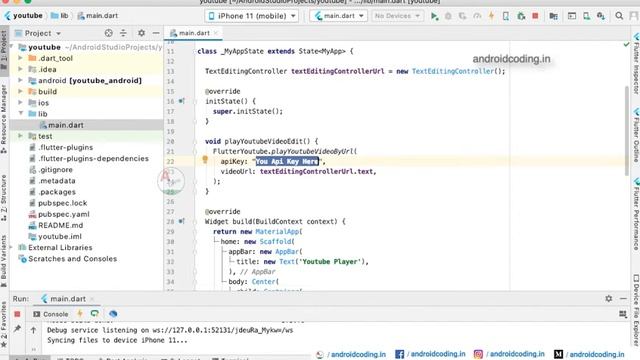Collapse all in Project panel
Screen dimensions: 640x360
tap(123, 33)
